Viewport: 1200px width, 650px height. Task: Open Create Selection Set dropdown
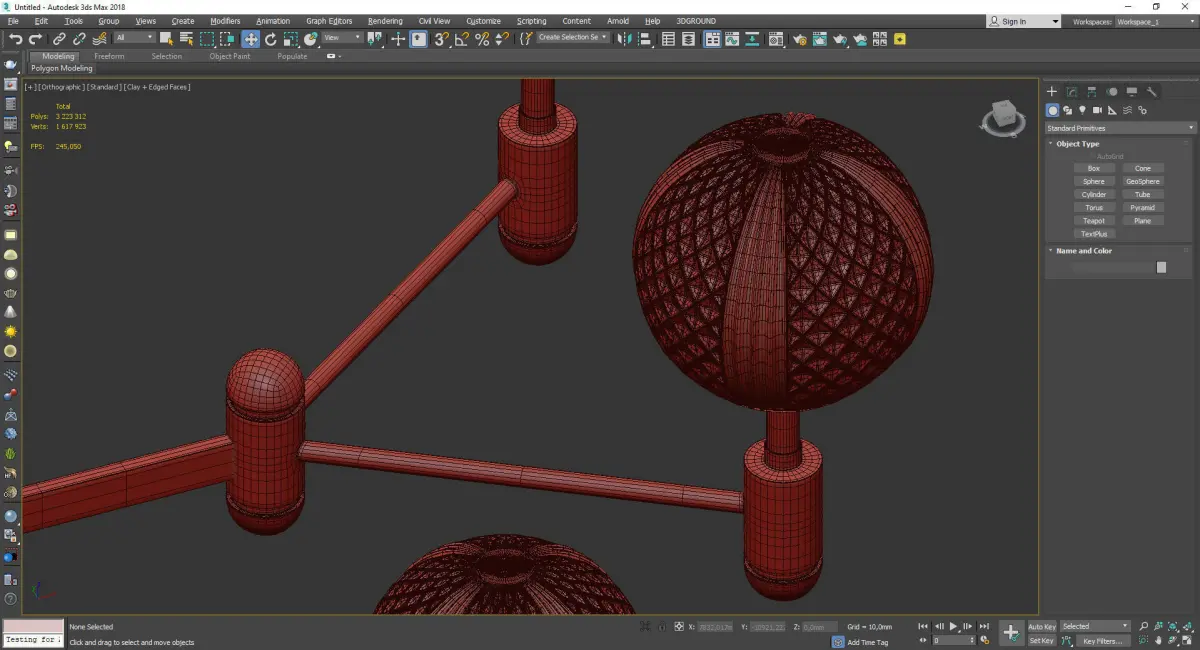pyautogui.click(x=573, y=38)
